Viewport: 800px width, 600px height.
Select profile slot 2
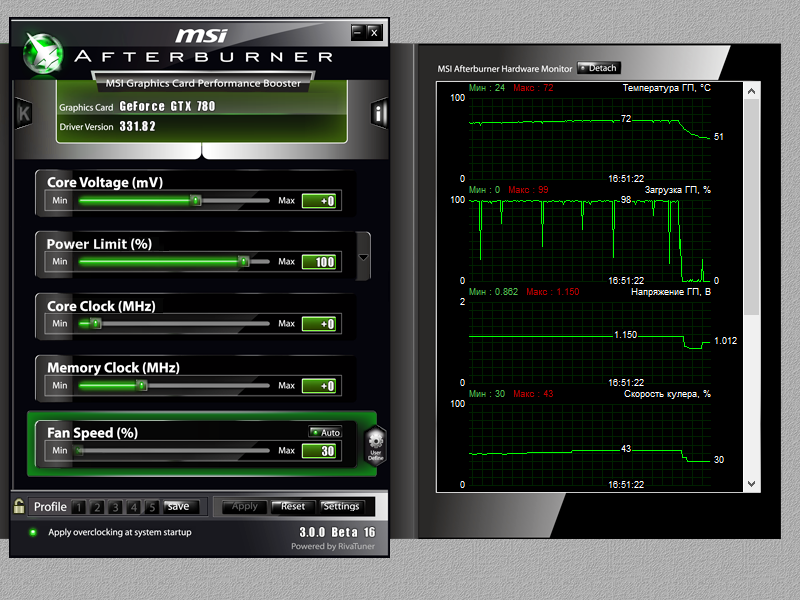point(97,507)
